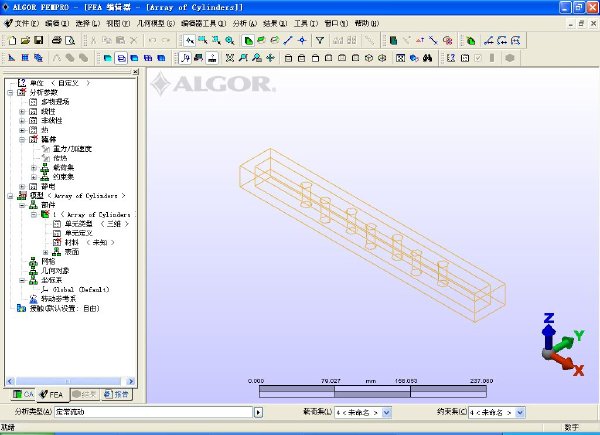Click the tree scrollbar right arrow
Image resolution: width=600 pixels, height=435 pixels.
[131, 381]
